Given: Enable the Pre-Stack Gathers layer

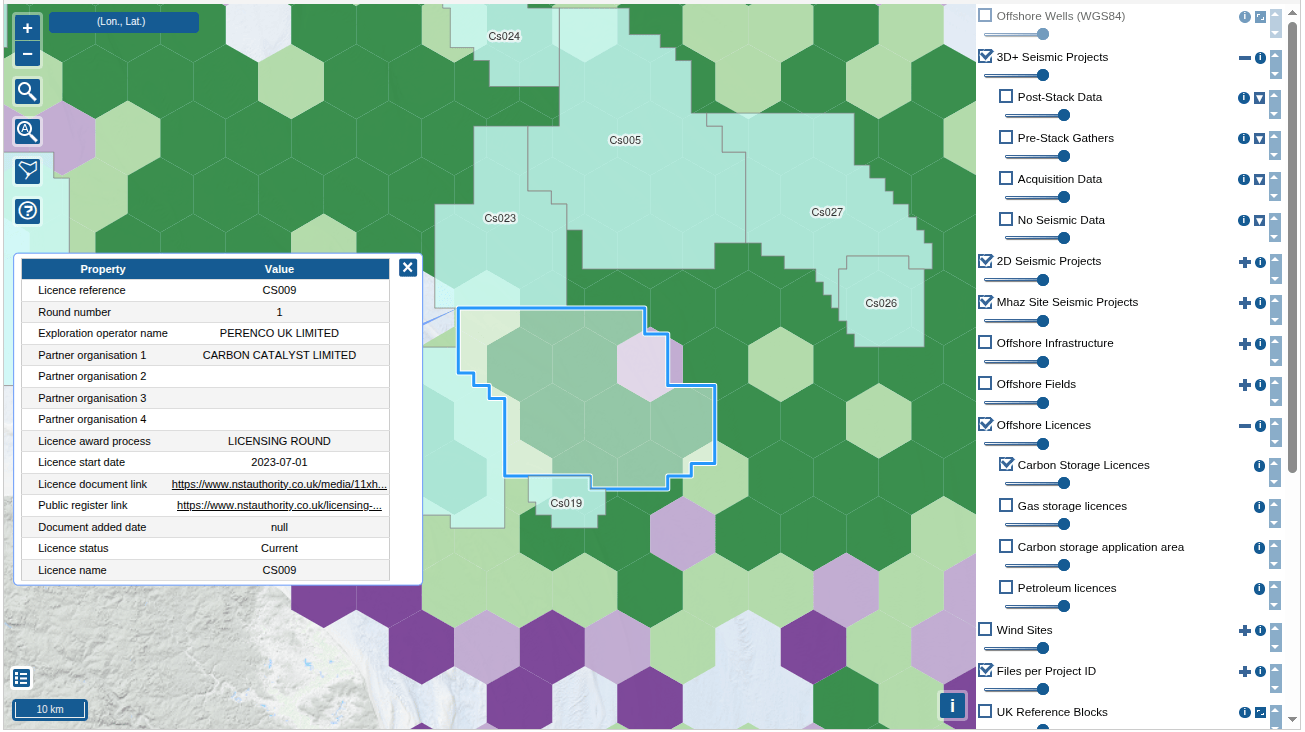Looking at the screenshot, I should (1006, 138).
